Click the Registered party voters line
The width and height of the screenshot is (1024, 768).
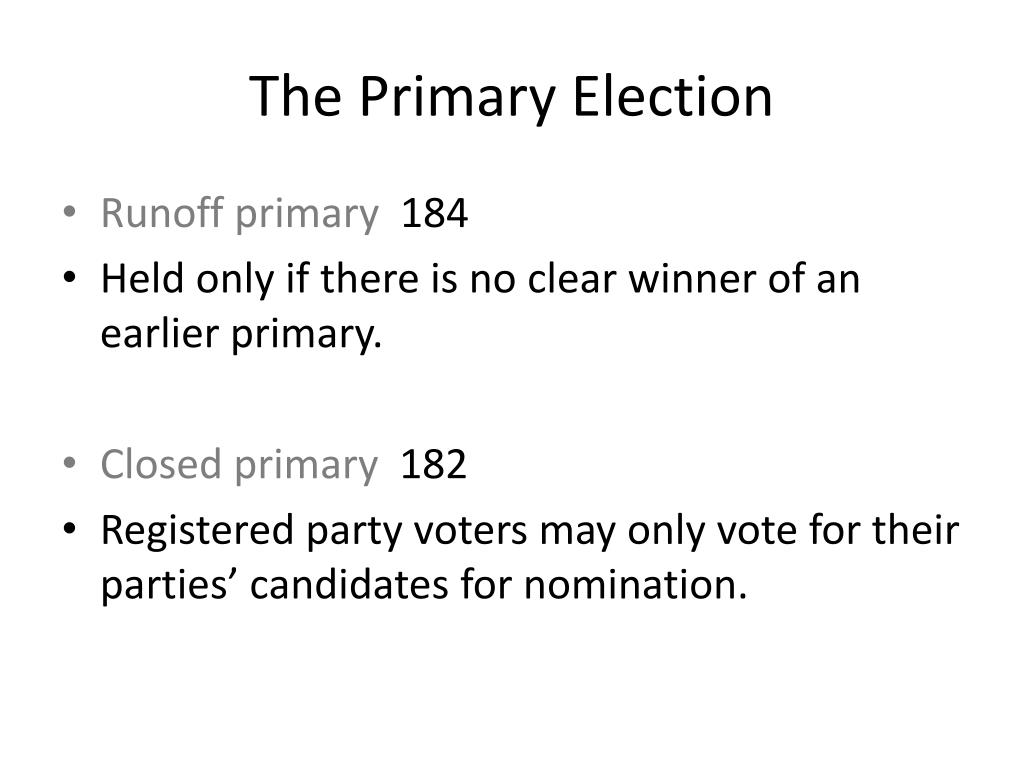point(530,530)
